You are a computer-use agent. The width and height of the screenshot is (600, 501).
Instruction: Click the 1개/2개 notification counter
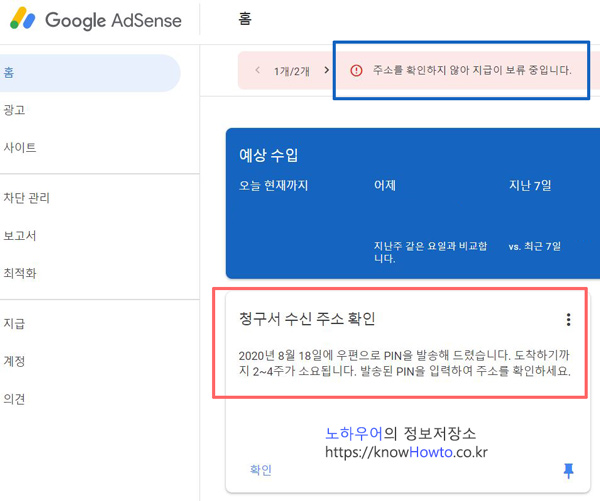(292, 71)
